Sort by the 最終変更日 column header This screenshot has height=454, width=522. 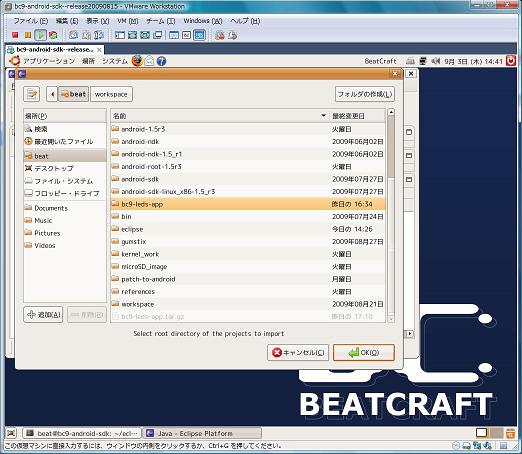(357, 116)
